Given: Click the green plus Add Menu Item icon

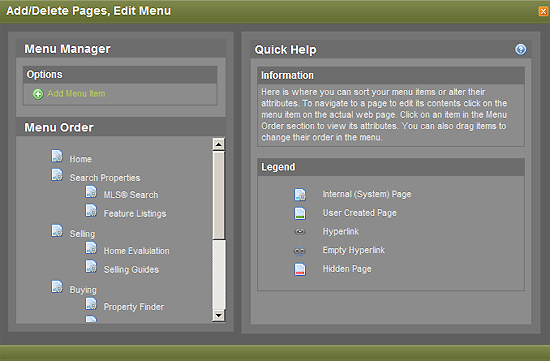Looking at the screenshot, I should [x=38, y=94].
